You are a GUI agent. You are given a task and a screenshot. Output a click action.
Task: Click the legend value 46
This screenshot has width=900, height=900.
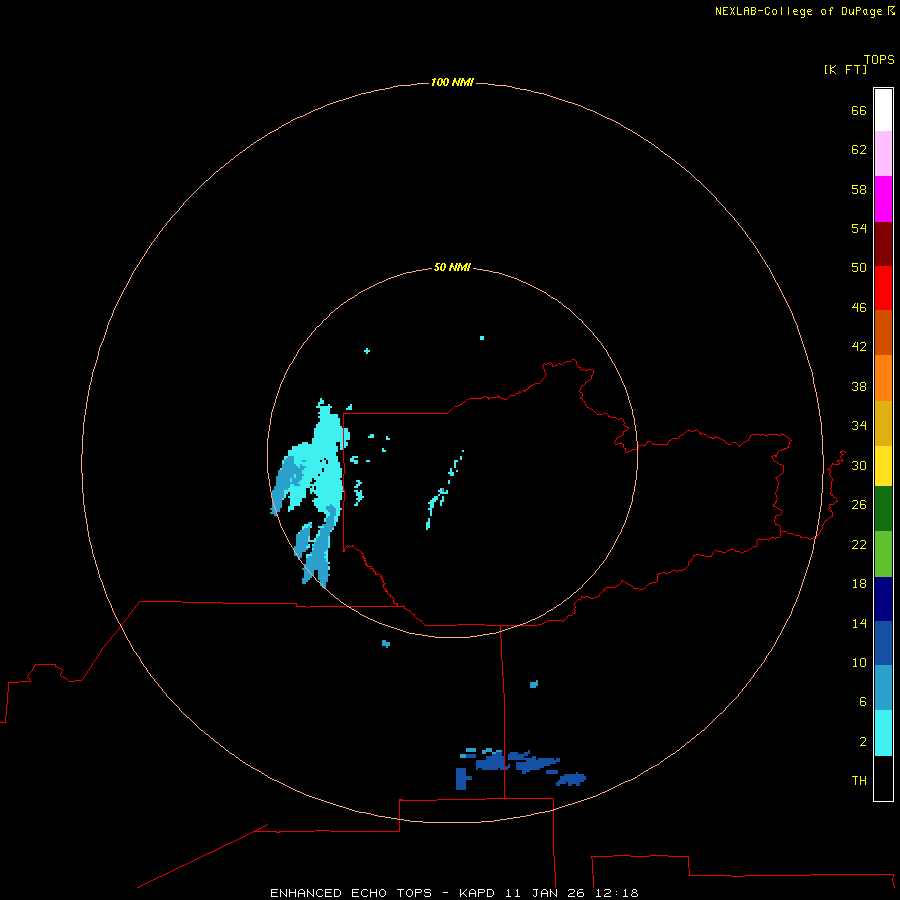[x=859, y=307]
